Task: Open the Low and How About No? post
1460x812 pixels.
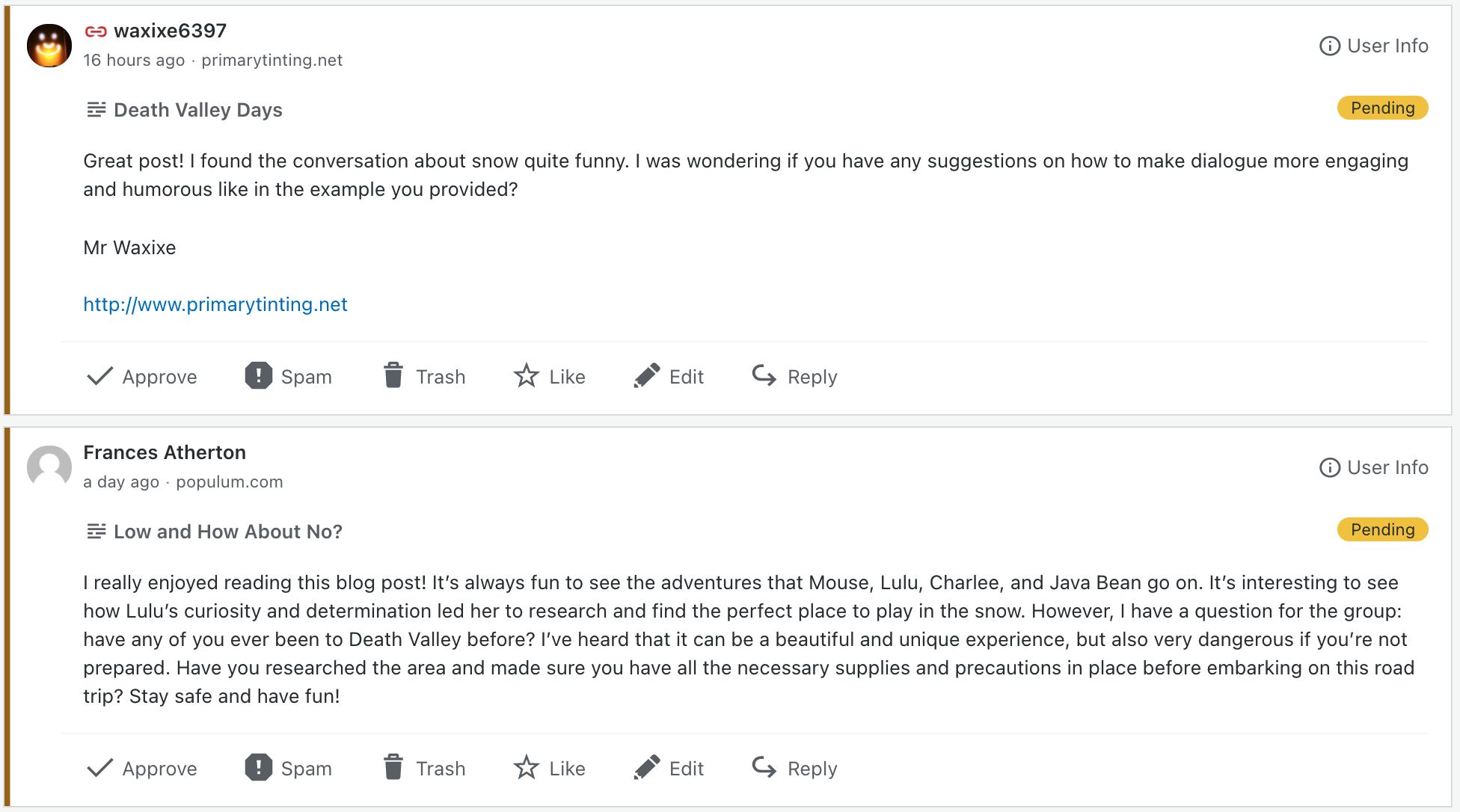Action: tap(227, 532)
